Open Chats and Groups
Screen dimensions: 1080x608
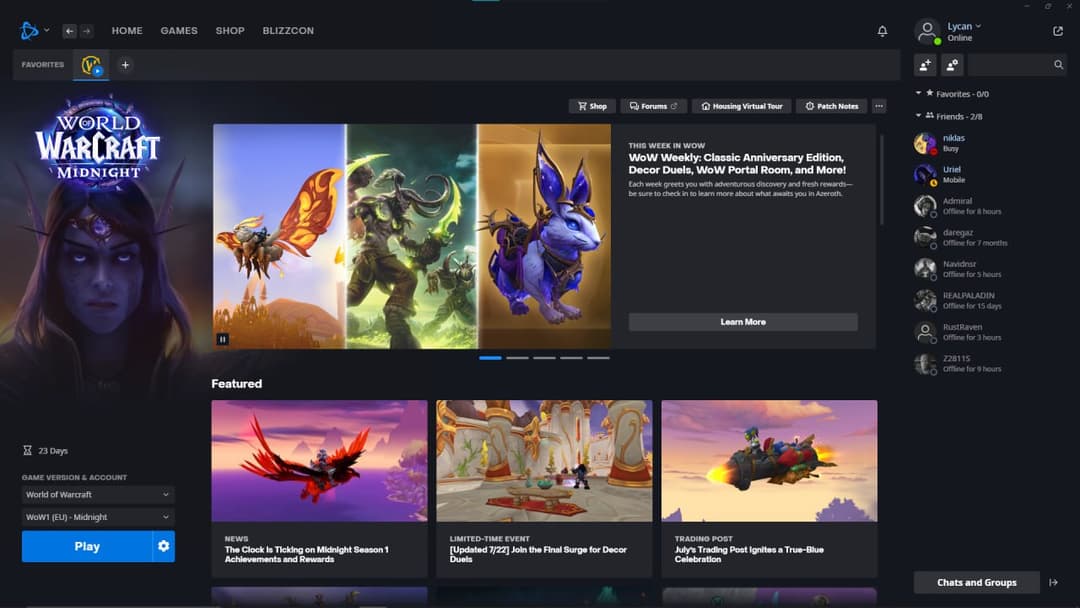977,583
